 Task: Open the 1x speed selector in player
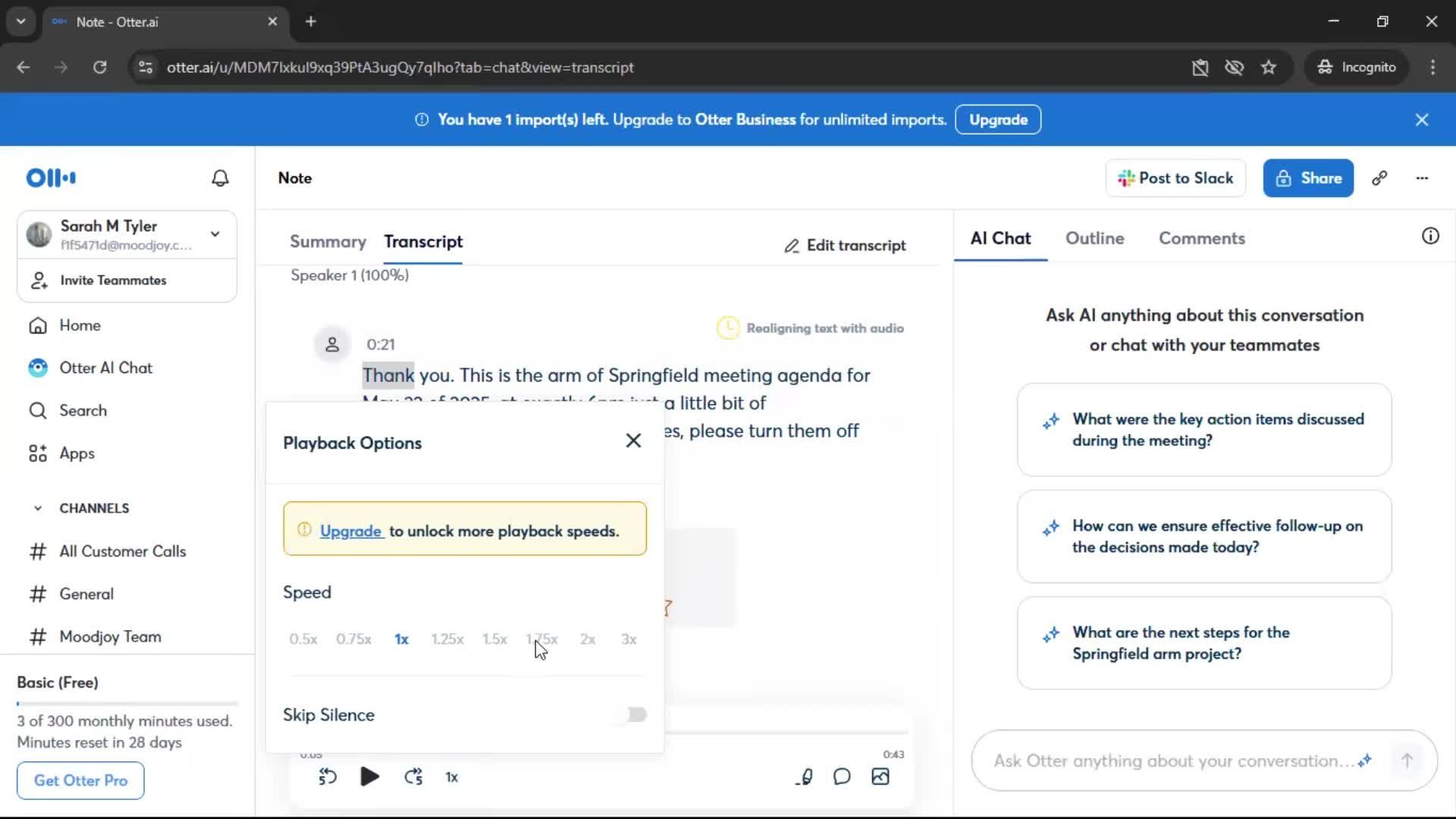(452, 777)
